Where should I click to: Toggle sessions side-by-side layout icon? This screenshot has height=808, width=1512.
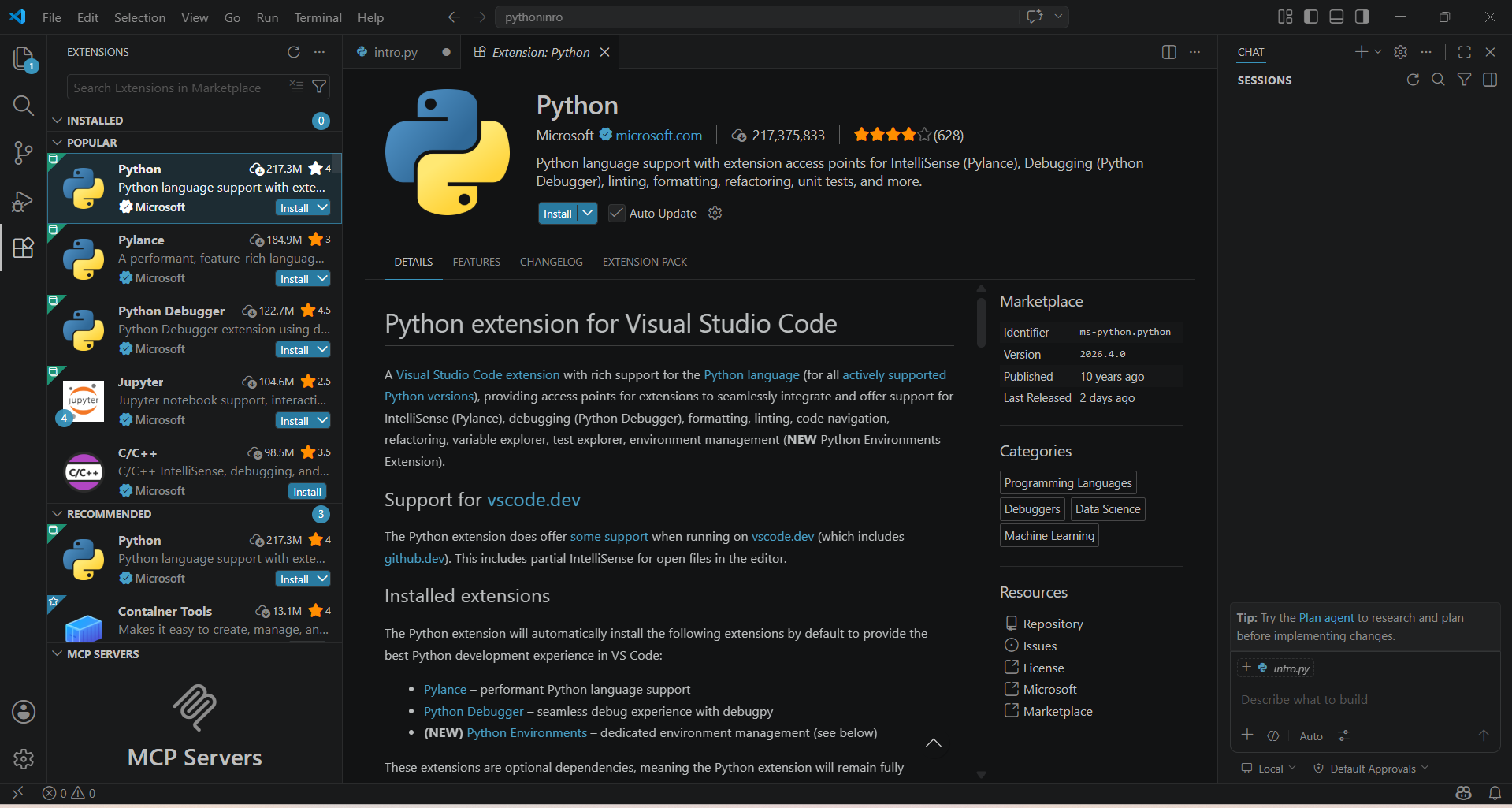1490,80
